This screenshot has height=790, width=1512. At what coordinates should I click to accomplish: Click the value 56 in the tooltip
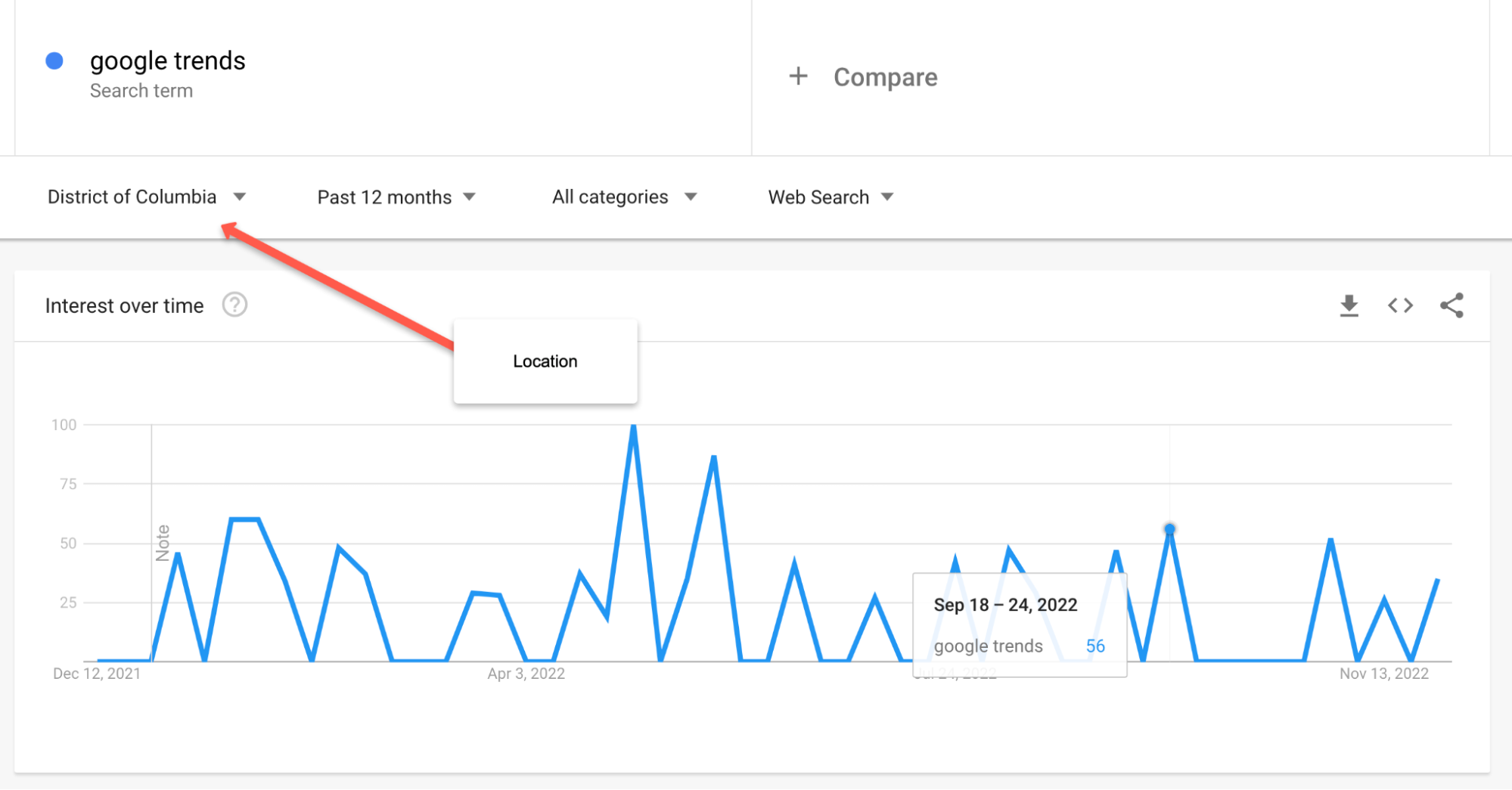click(1095, 646)
